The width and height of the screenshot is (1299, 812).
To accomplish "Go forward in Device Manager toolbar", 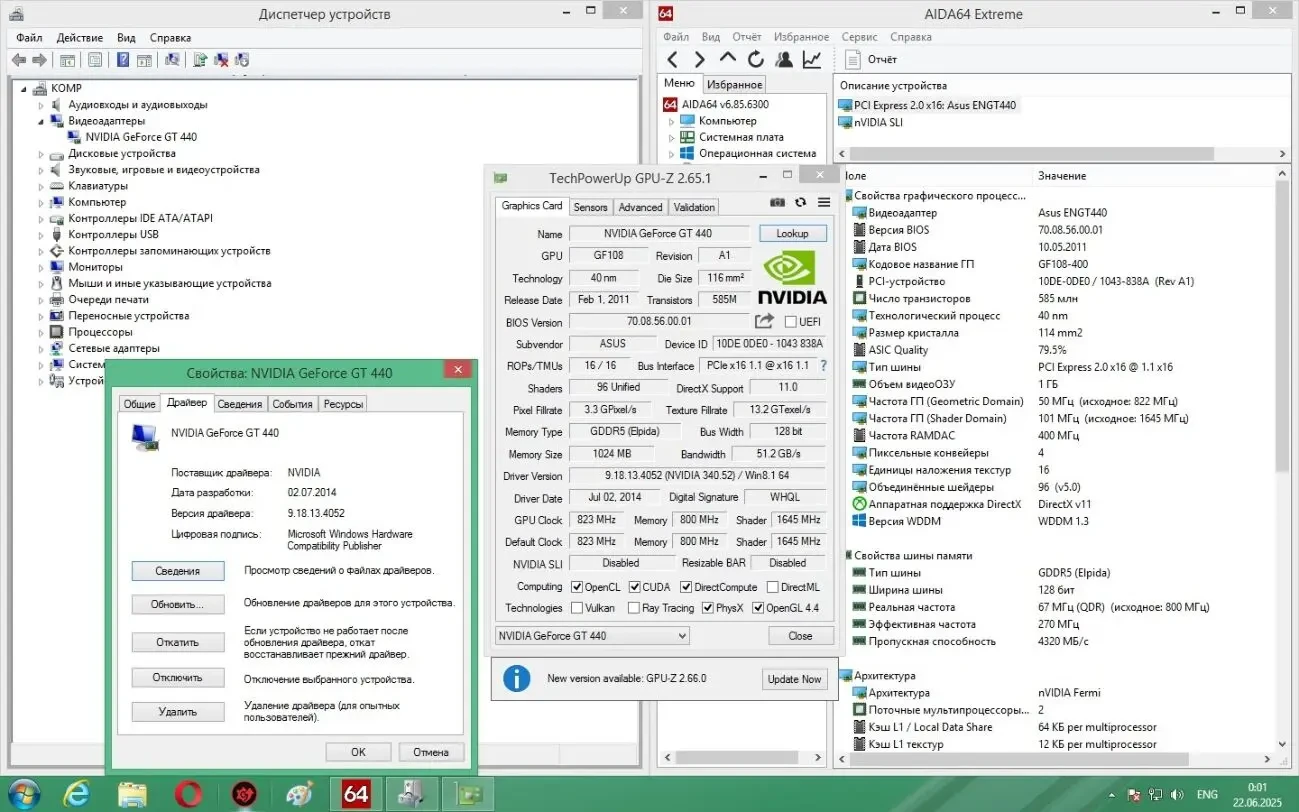I will [x=39, y=60].
